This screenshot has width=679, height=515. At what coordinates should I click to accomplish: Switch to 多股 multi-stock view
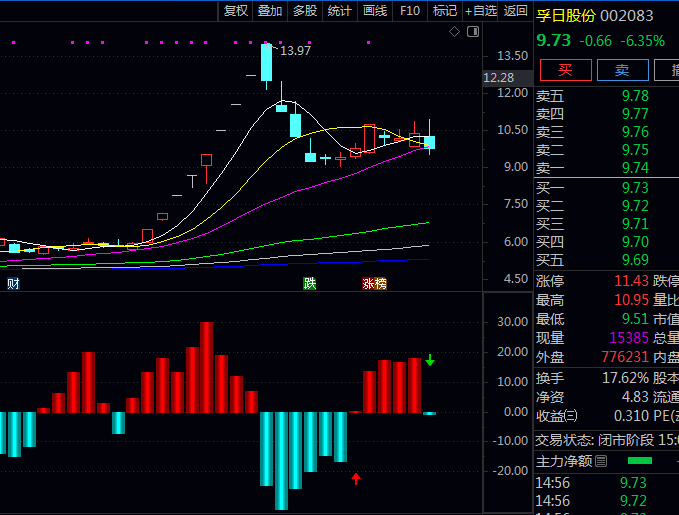(x=305, y=11)
